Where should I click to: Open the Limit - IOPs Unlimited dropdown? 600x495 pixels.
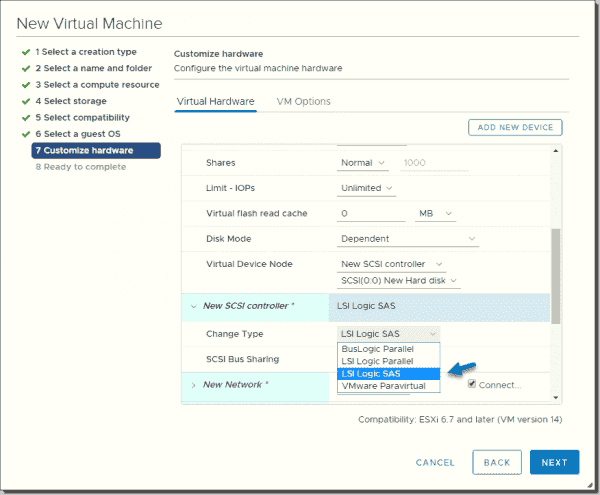pos(367,188)
